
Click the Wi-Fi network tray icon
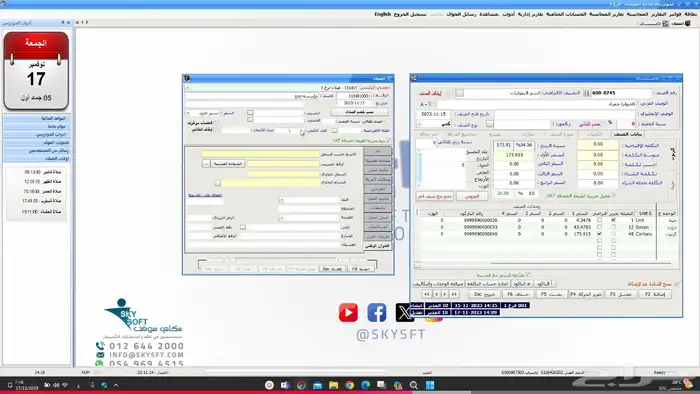point(65,385)
